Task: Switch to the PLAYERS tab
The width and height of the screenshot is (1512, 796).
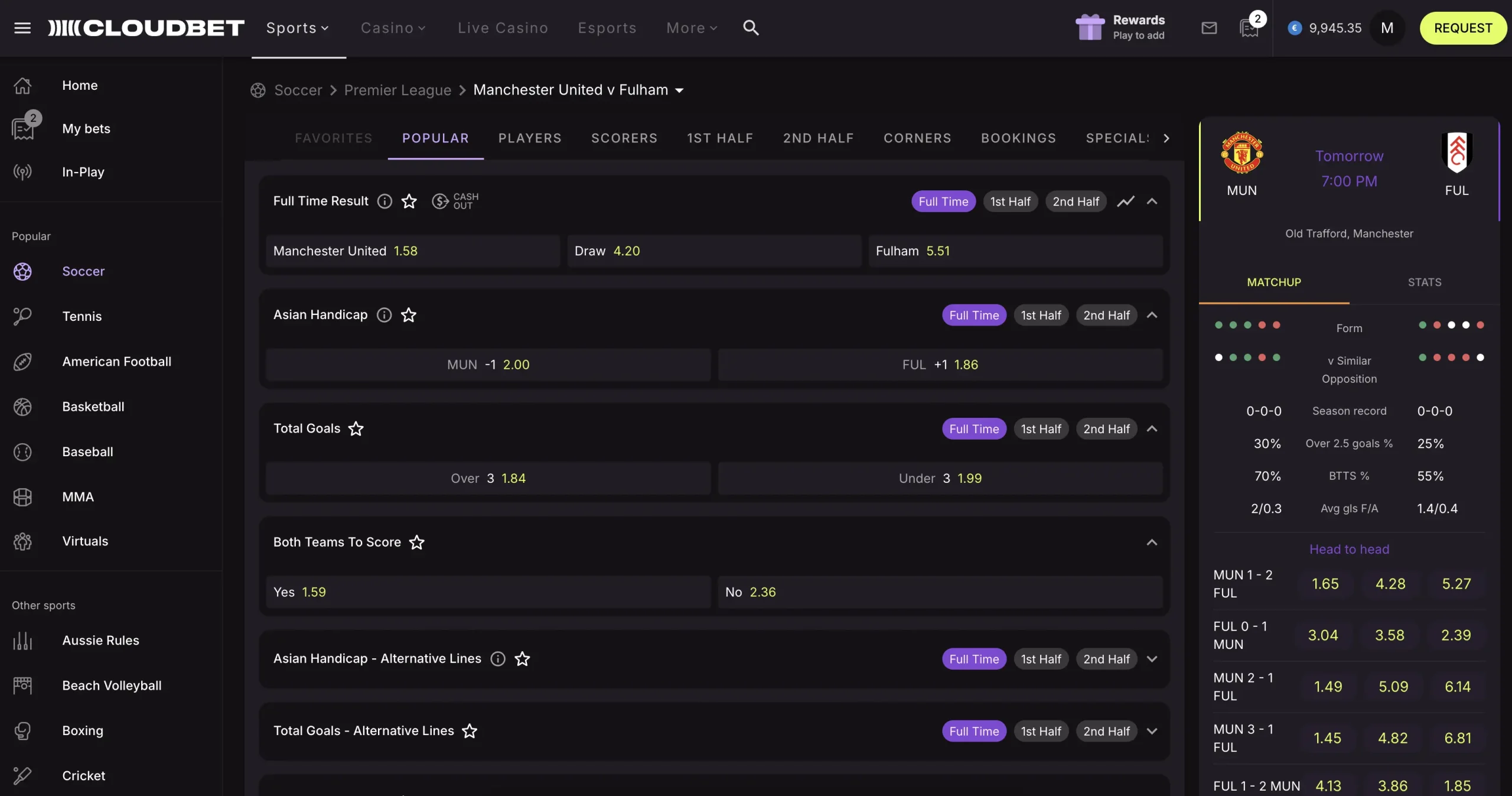Action: pos(530,138)
